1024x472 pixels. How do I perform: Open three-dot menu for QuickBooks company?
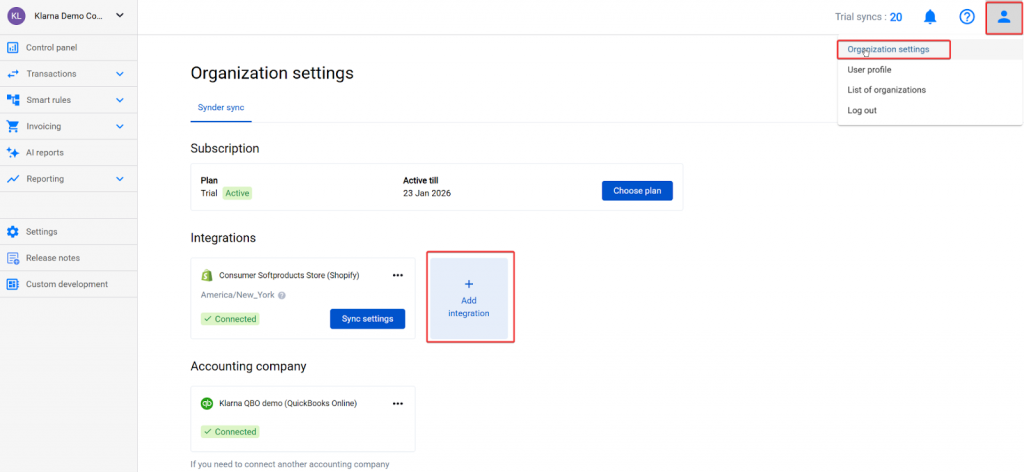(x=397, y=403)
